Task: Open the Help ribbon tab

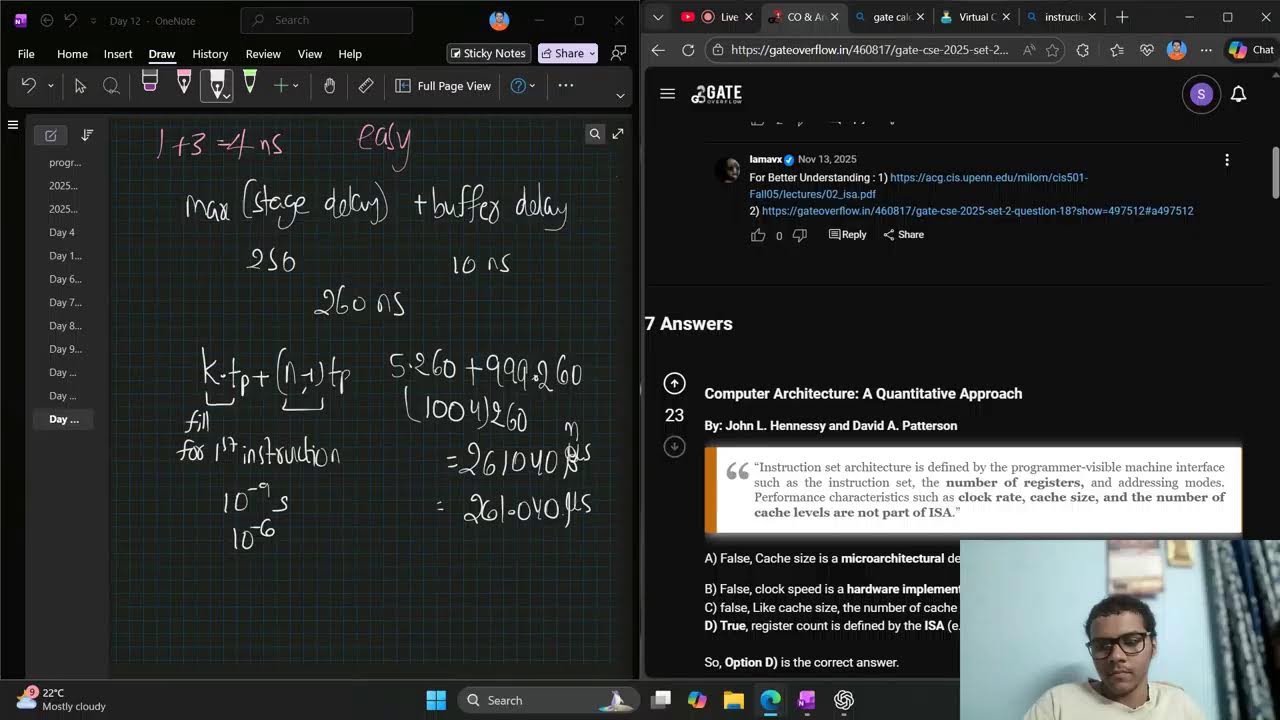Action: [350, 54]
